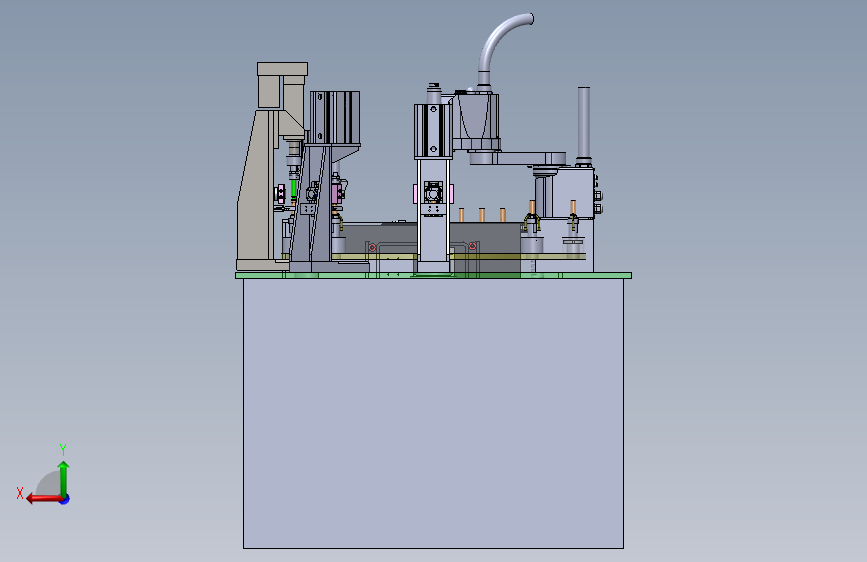Screen dimensions: 867x562
Task: Click the blue Z axis dot on triad
Action: pos(65,499)
